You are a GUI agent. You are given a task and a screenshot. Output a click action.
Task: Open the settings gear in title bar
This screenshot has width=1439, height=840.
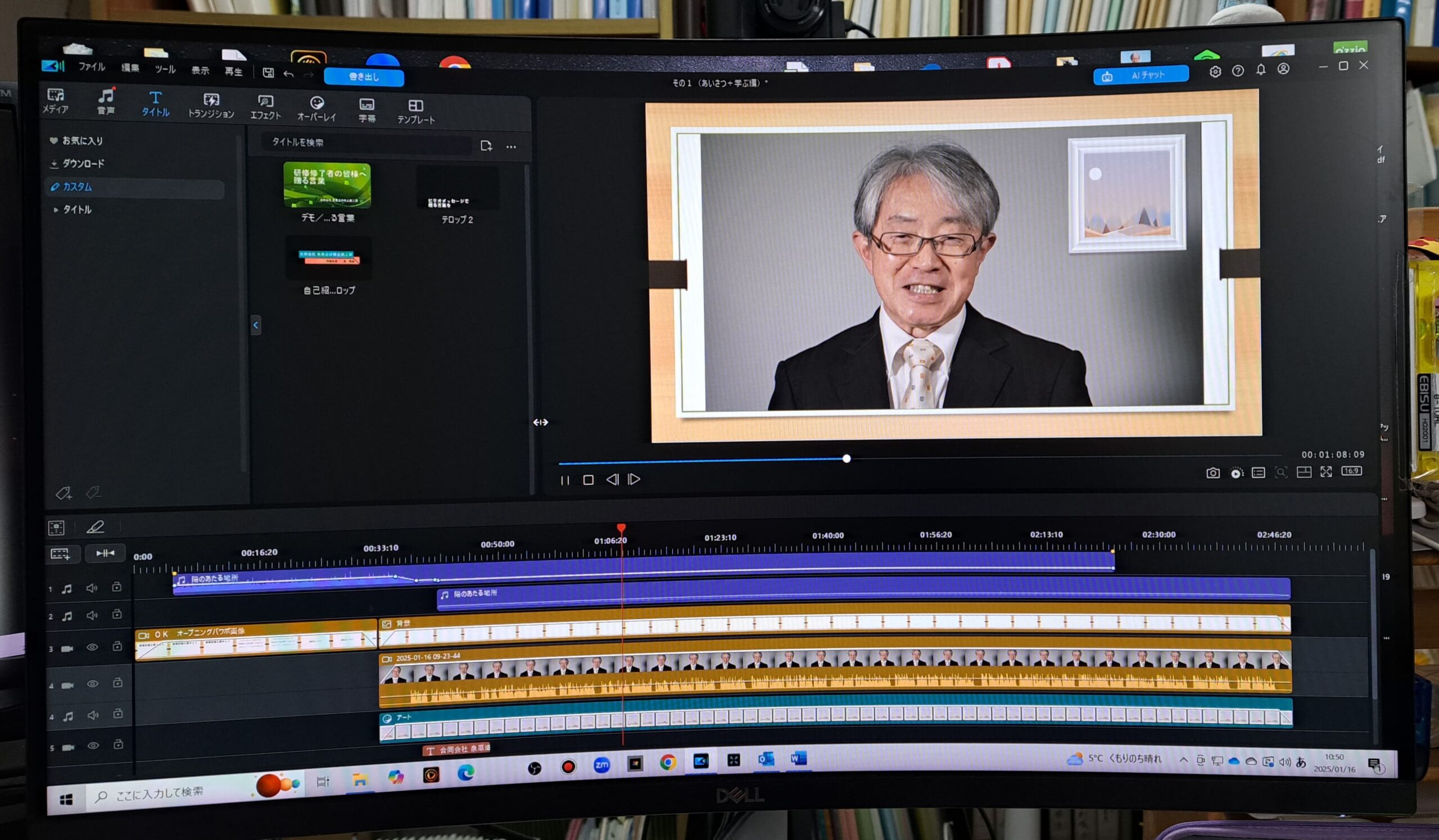[1215, 72]
